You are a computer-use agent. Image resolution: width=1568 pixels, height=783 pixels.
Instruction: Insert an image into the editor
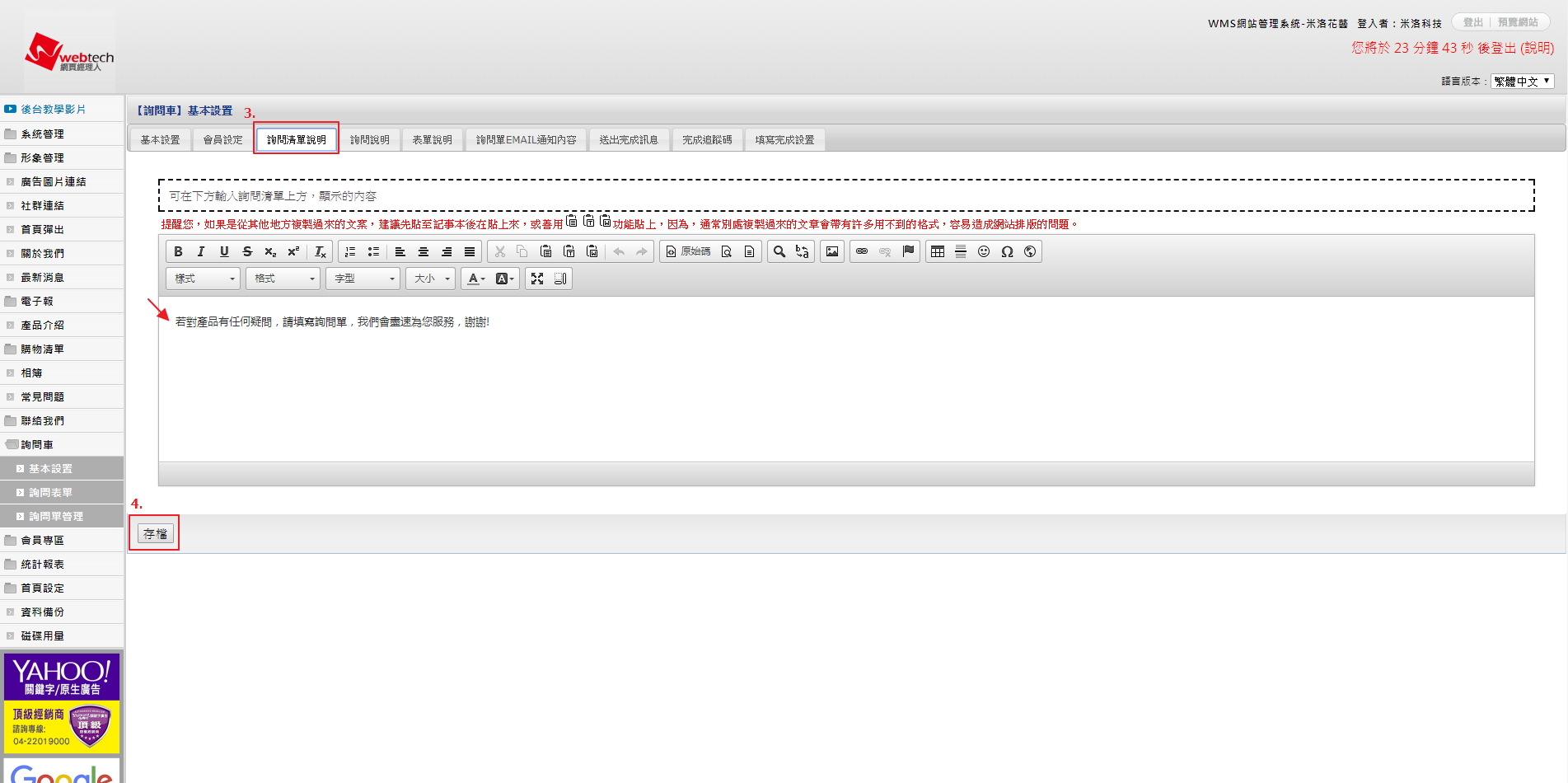832,251
